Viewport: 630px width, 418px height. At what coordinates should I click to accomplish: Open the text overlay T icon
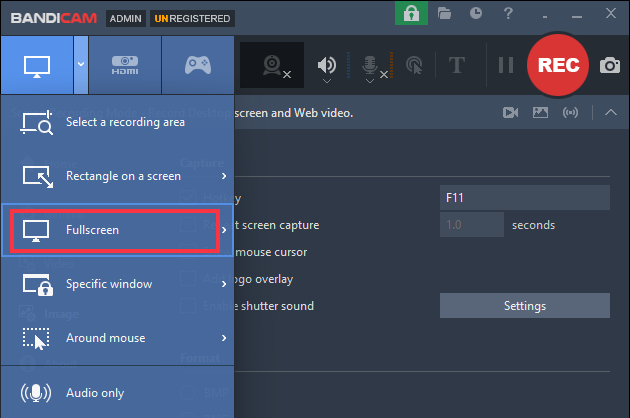tap(457, 65)
